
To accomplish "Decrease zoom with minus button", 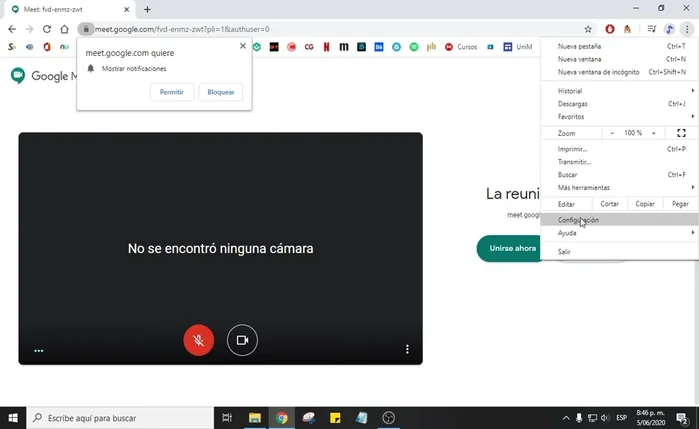I will [x=612, y=133].
